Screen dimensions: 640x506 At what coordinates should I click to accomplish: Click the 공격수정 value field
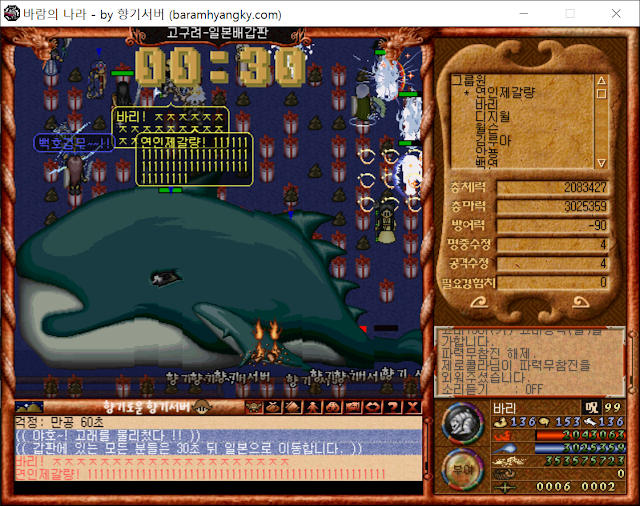tap(552, 263)
